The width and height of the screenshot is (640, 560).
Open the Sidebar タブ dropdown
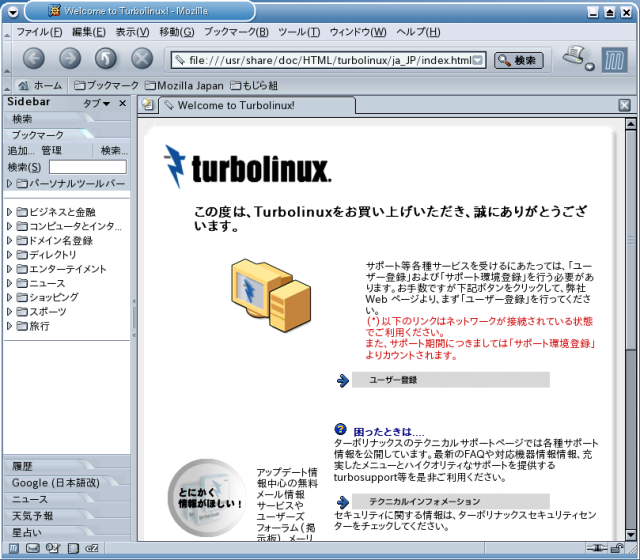click(x=97, y=103)
